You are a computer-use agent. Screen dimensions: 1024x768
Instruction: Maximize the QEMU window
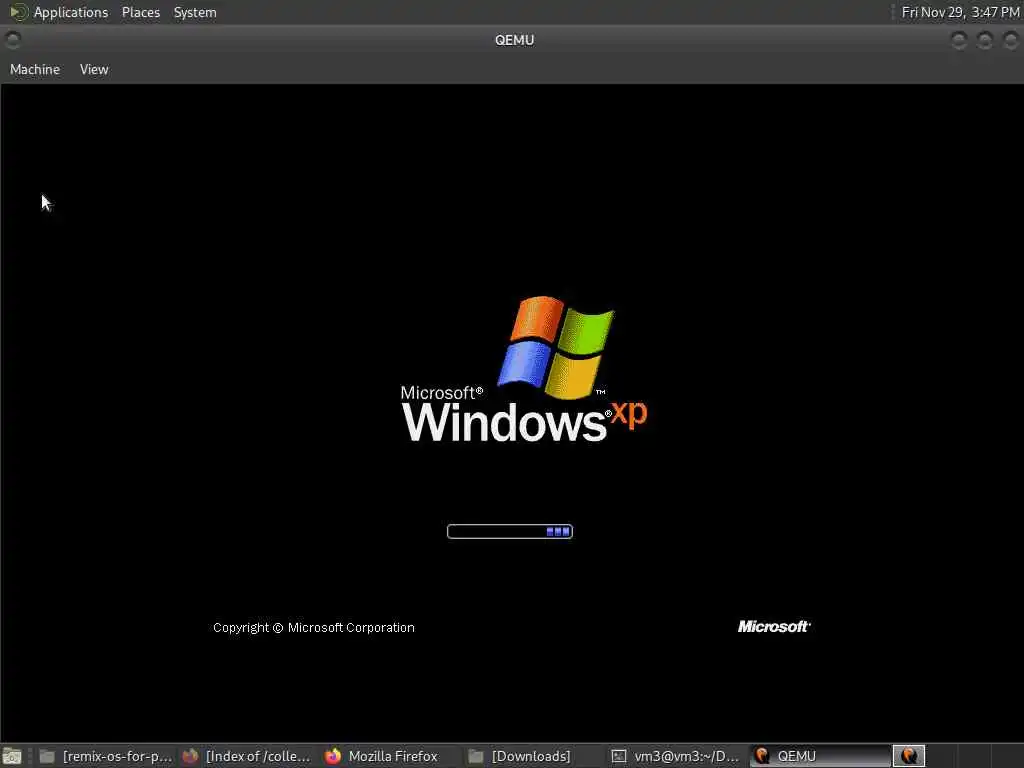[x=985, y=40]
